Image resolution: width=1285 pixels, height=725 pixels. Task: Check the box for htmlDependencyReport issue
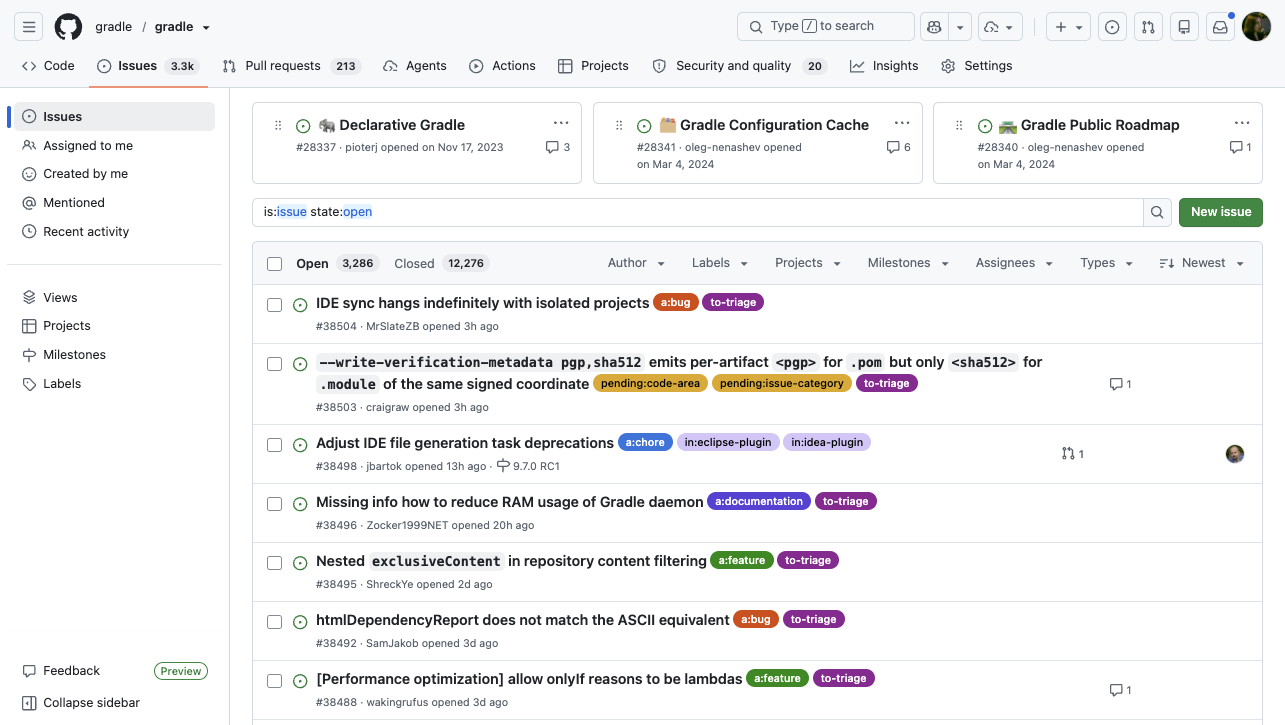274,622
